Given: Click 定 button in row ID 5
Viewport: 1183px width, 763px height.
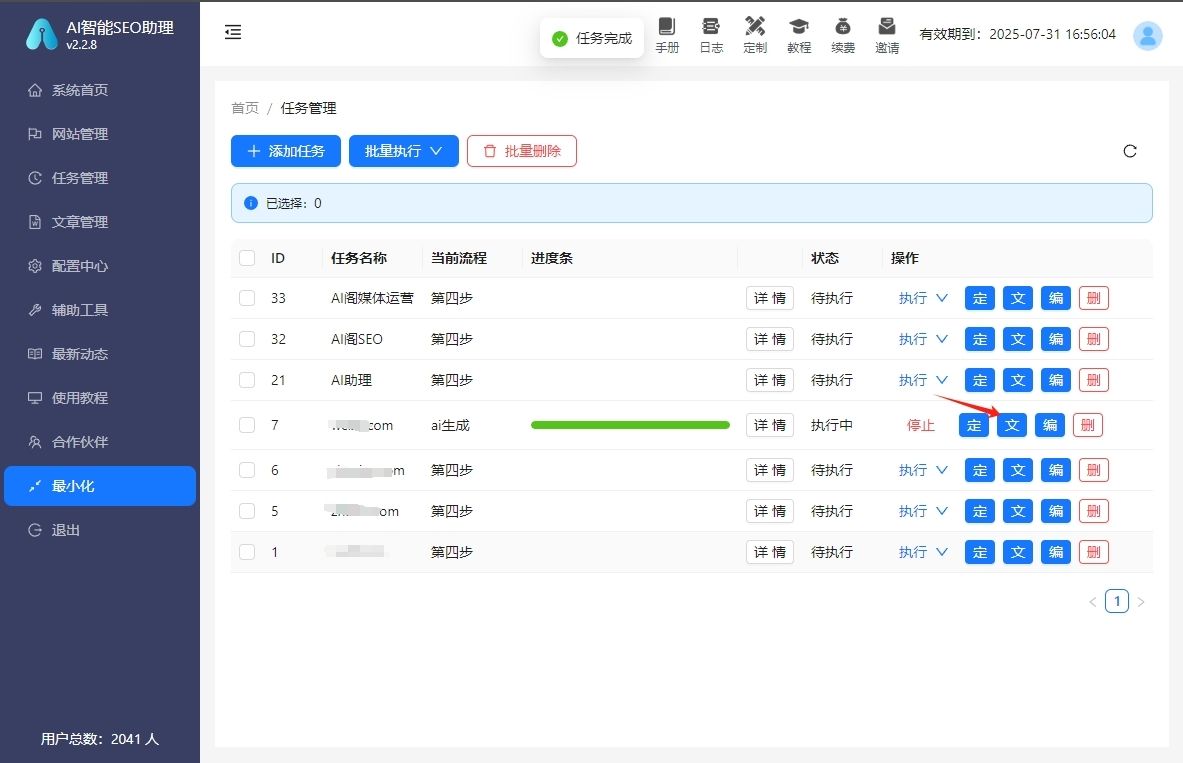Looking at the screenshot, I should pos(979,511).
